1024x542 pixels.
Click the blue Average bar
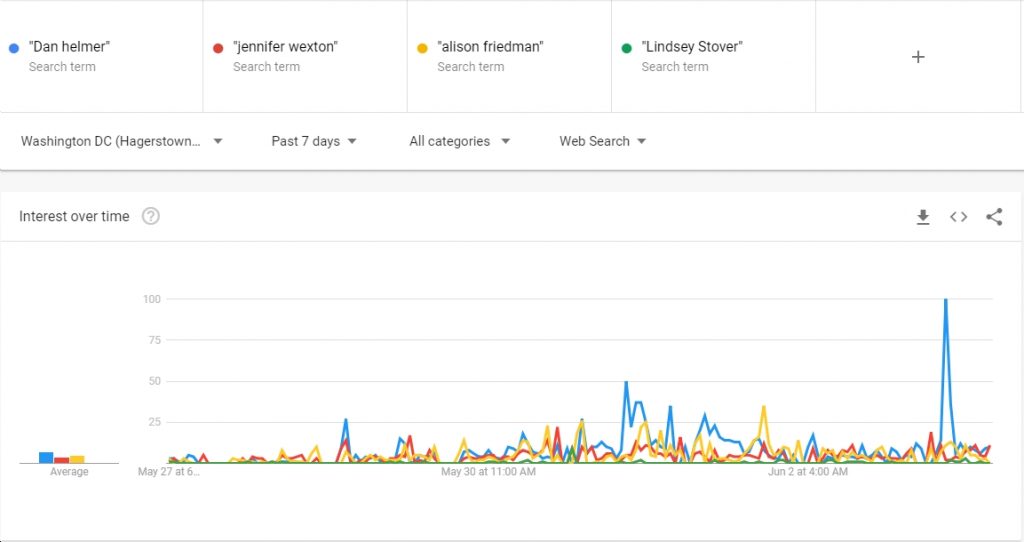tap(46, 458)
